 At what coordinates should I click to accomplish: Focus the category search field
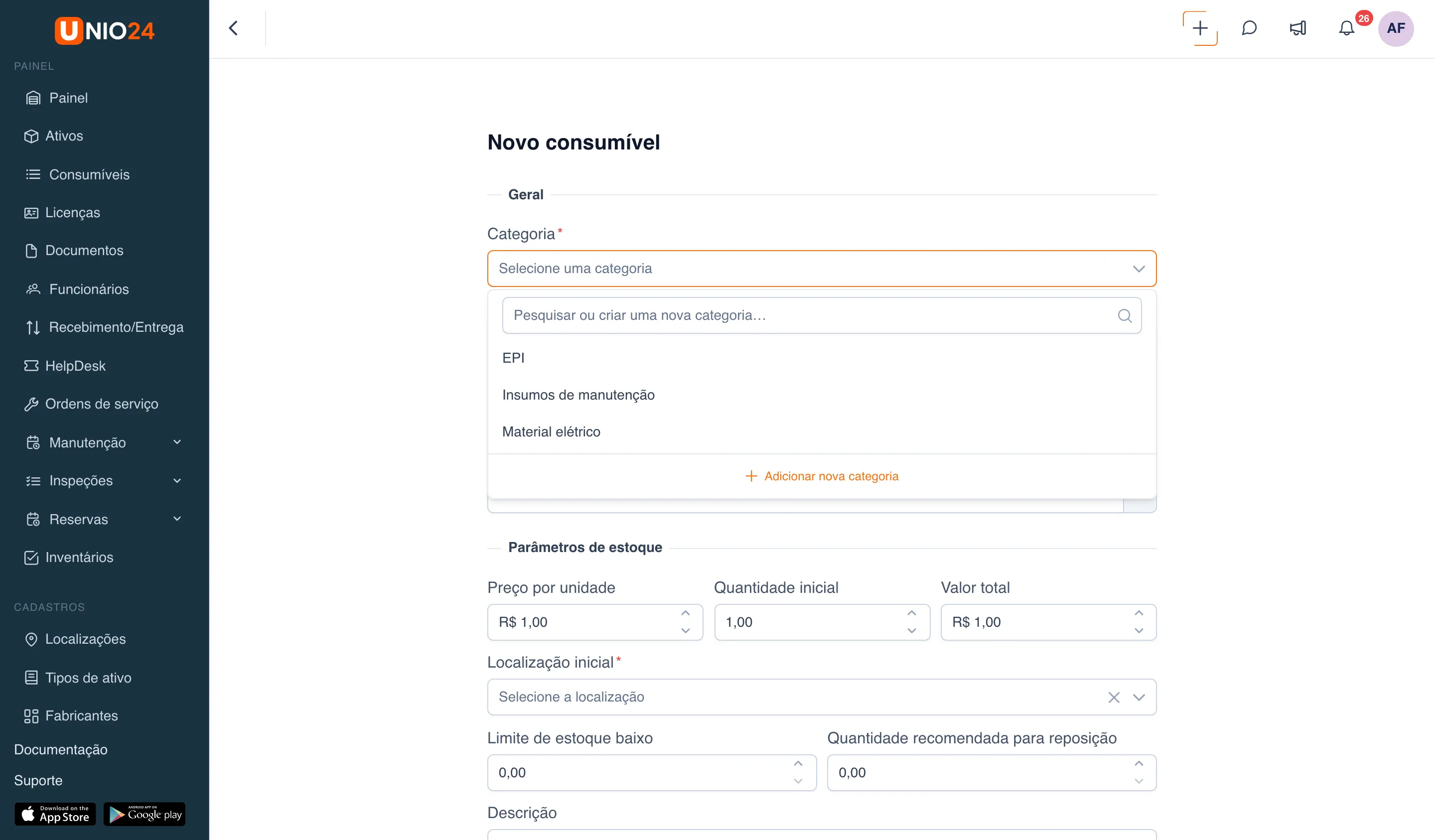[x=822, y=315]
